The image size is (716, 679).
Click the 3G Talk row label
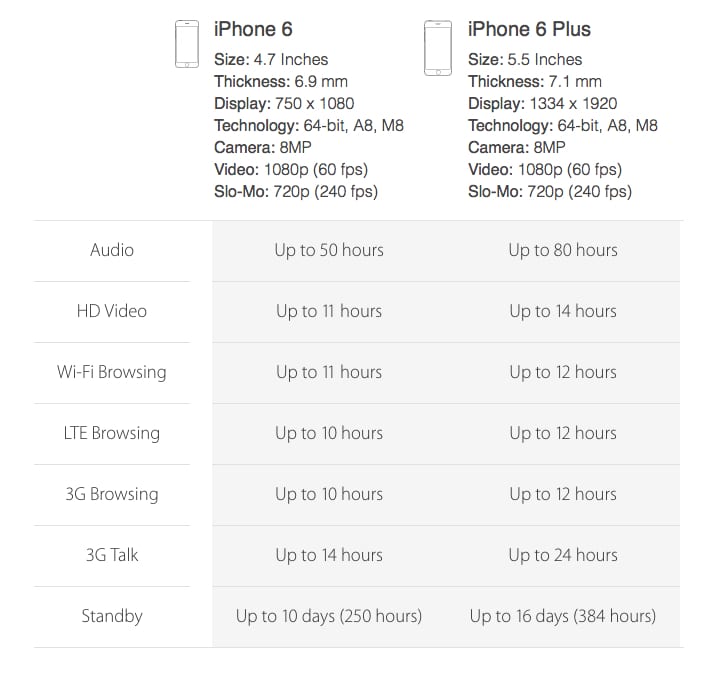112,555
